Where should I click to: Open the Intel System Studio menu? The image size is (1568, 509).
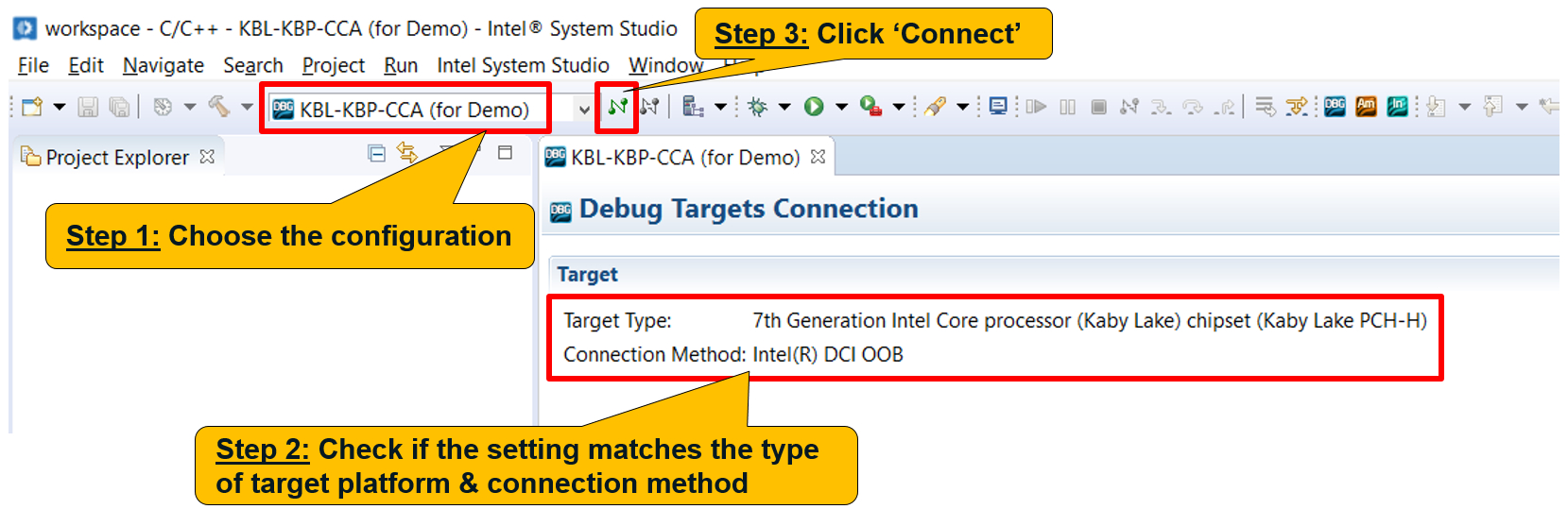click(x=523, y=65)
